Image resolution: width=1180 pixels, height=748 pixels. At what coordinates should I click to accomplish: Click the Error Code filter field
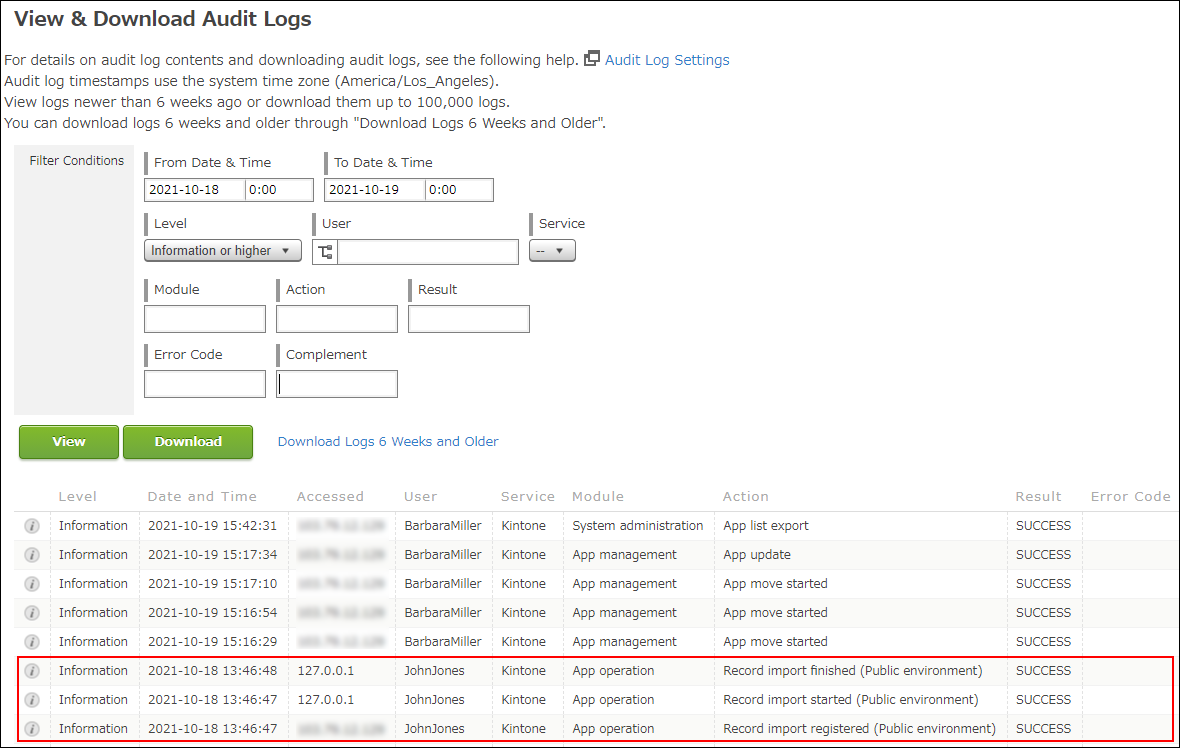(x=204, y=383)
